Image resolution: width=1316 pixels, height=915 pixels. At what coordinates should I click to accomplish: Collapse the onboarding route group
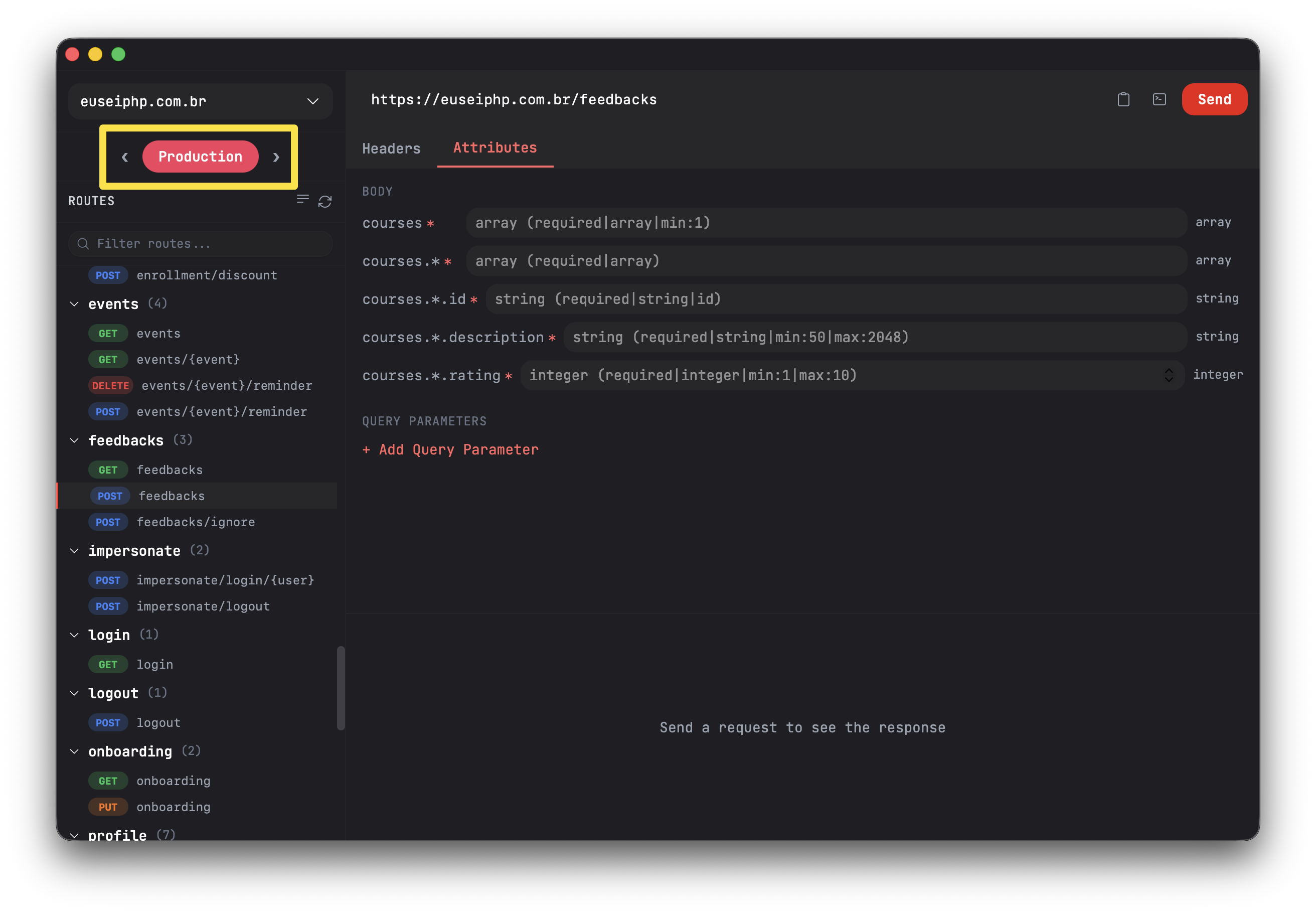75,751
